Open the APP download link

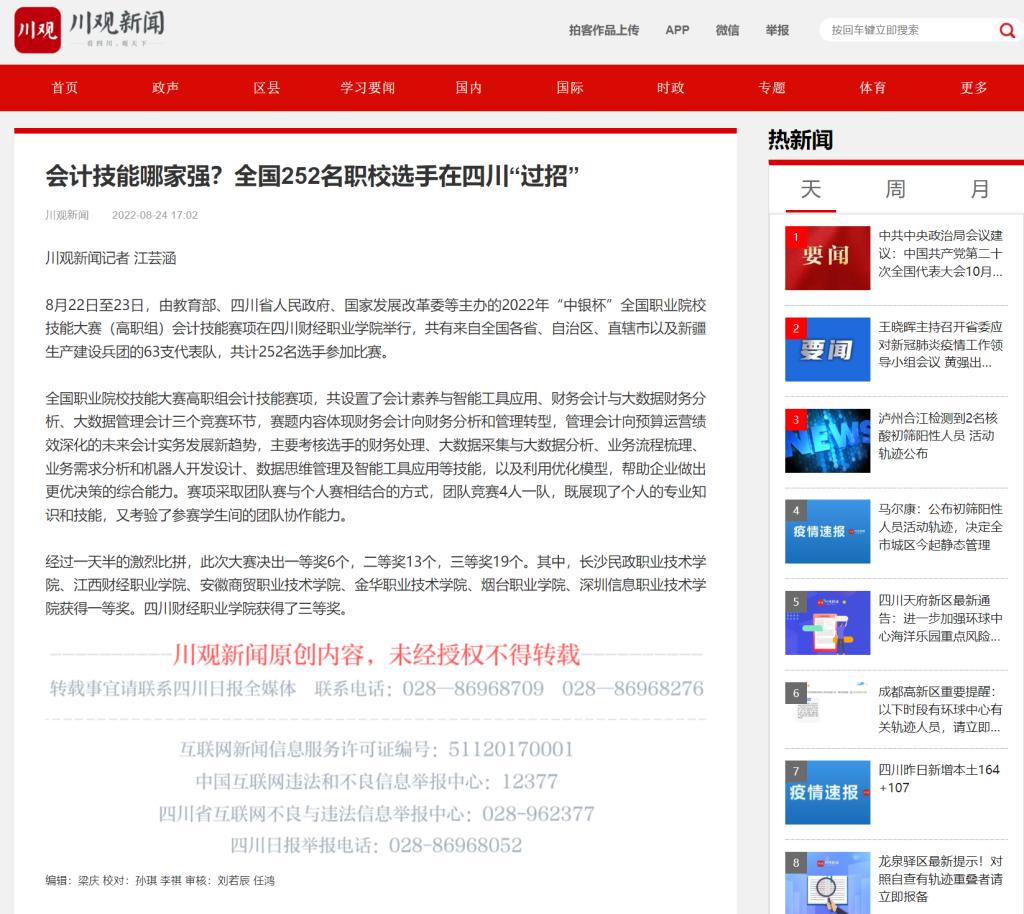[x=677, y=30]
